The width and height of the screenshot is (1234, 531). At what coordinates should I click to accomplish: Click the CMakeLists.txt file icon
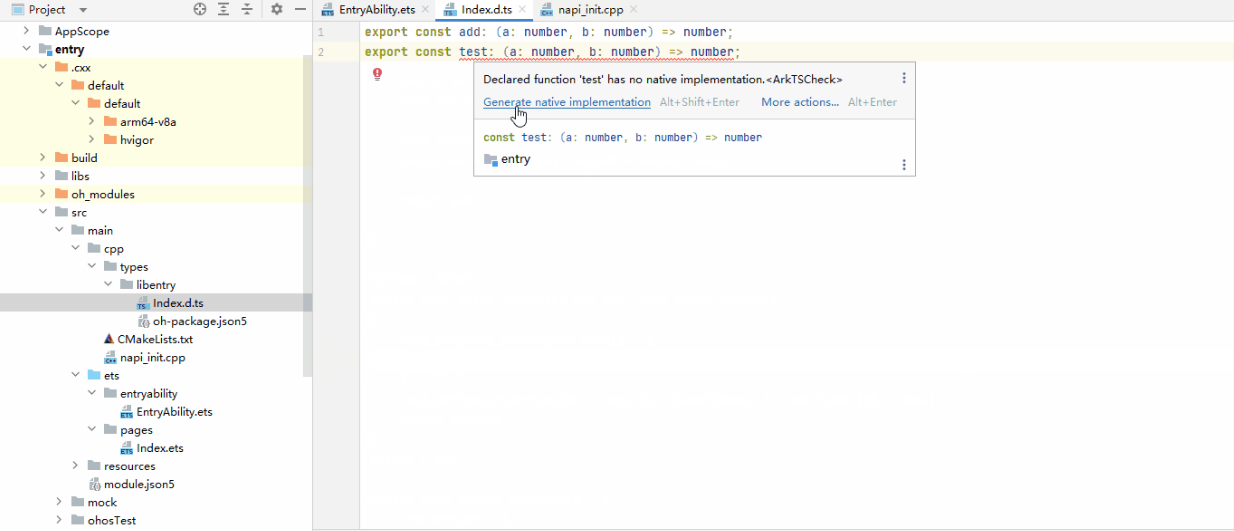click(109, 339)
